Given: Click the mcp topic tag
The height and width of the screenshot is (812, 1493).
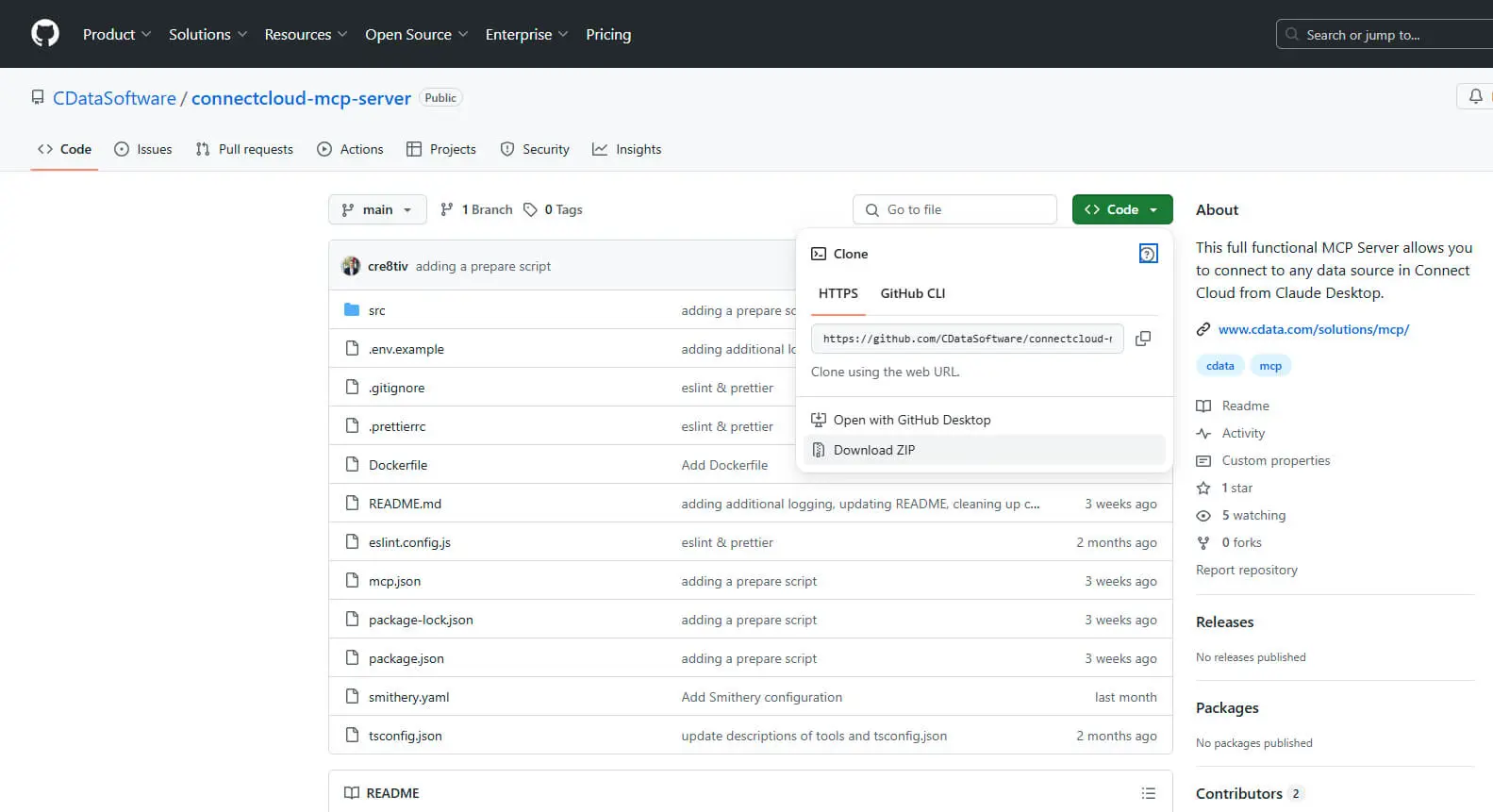Looking at the screenshot, I should (x=1270, y=366).
